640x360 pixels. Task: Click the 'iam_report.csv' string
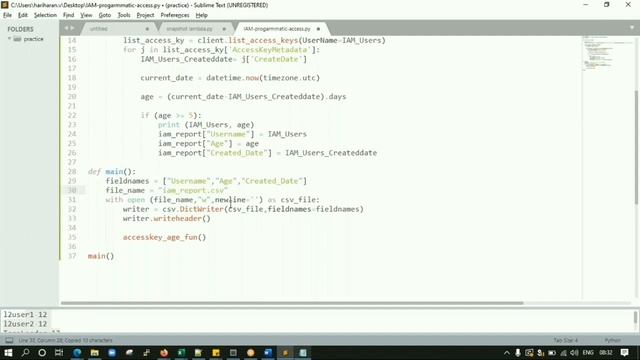pos(193,190)
